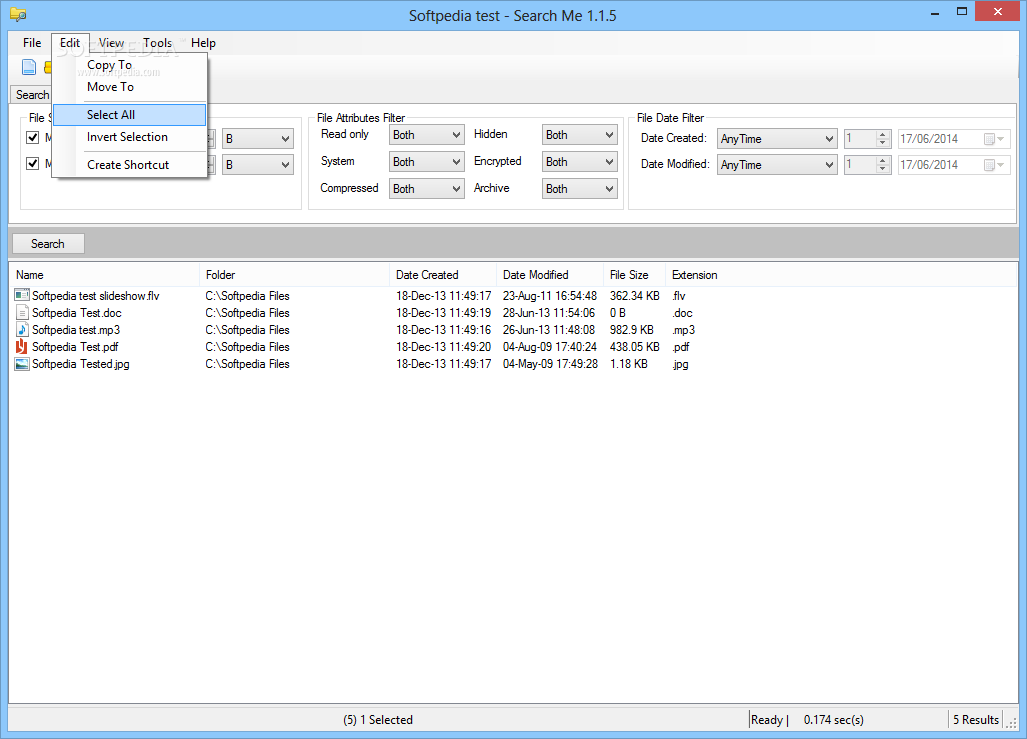Click the image icon of Softpedia Tested.jpg
This screenshot has height=739, width=1027.
(22, 364)
